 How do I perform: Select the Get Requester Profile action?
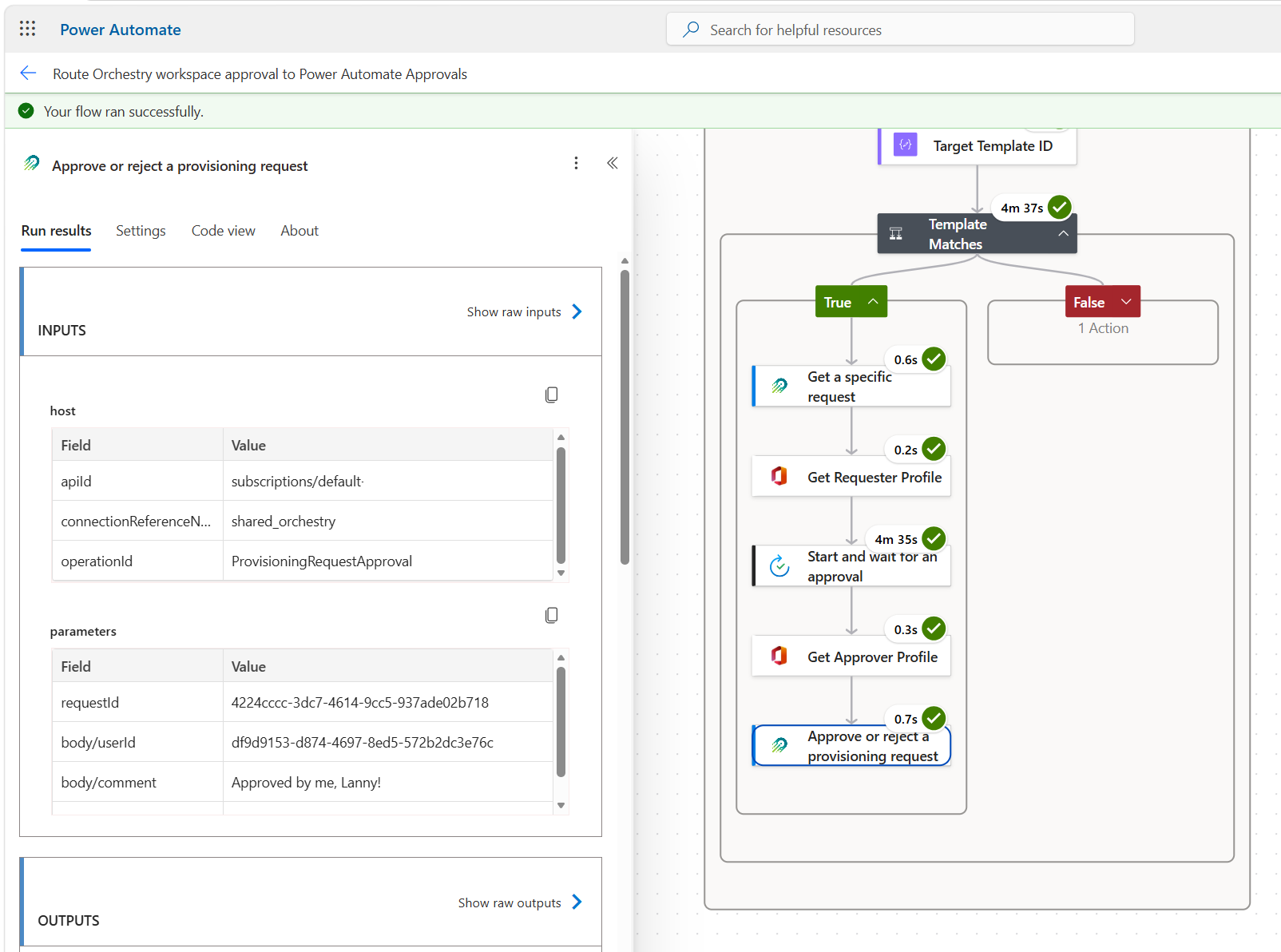click(851, 477)
